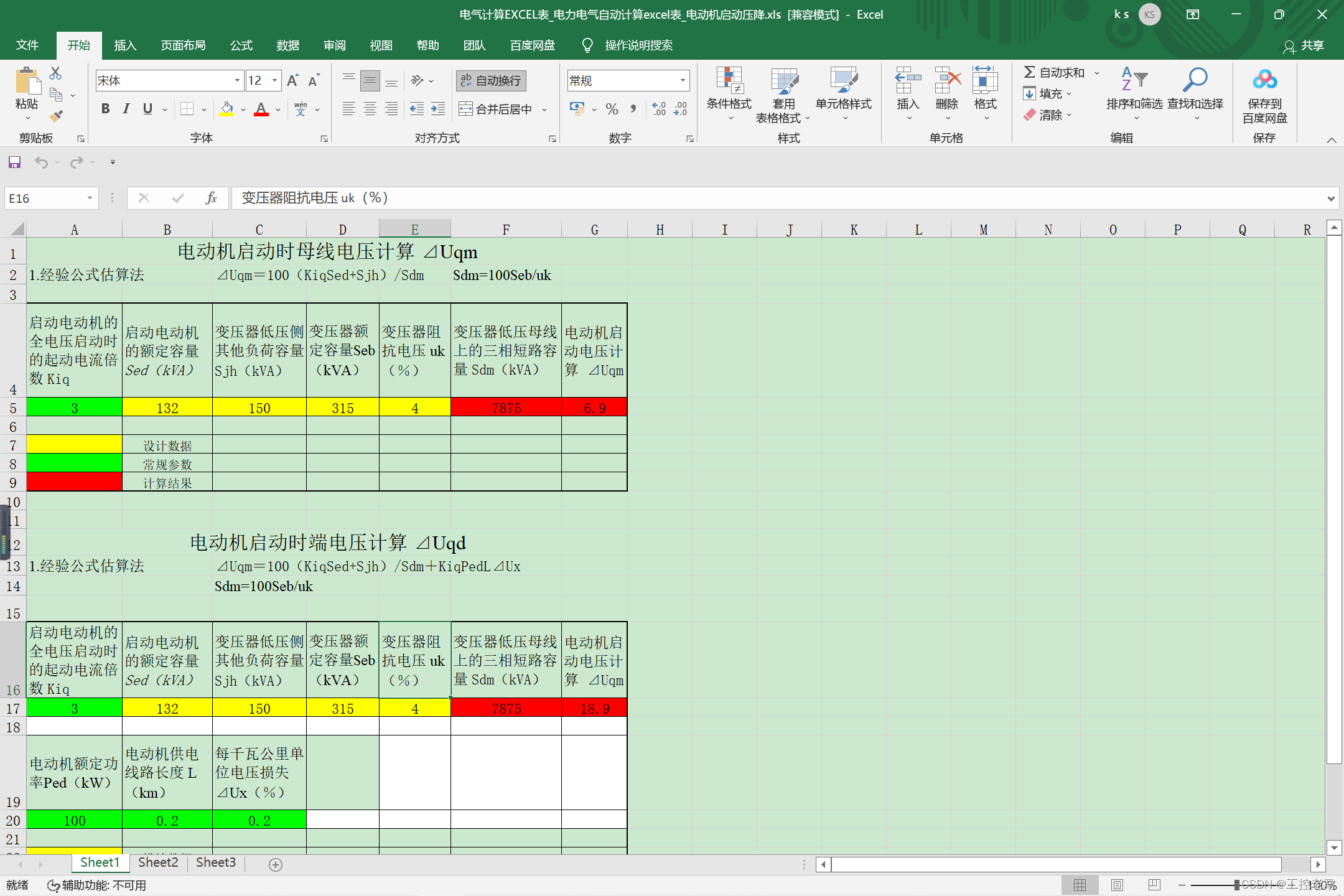This screenshot has width=1344, height=896.
Task: Click the Percent Style icon
Action: pyautogui.click(x=612, y=110)
